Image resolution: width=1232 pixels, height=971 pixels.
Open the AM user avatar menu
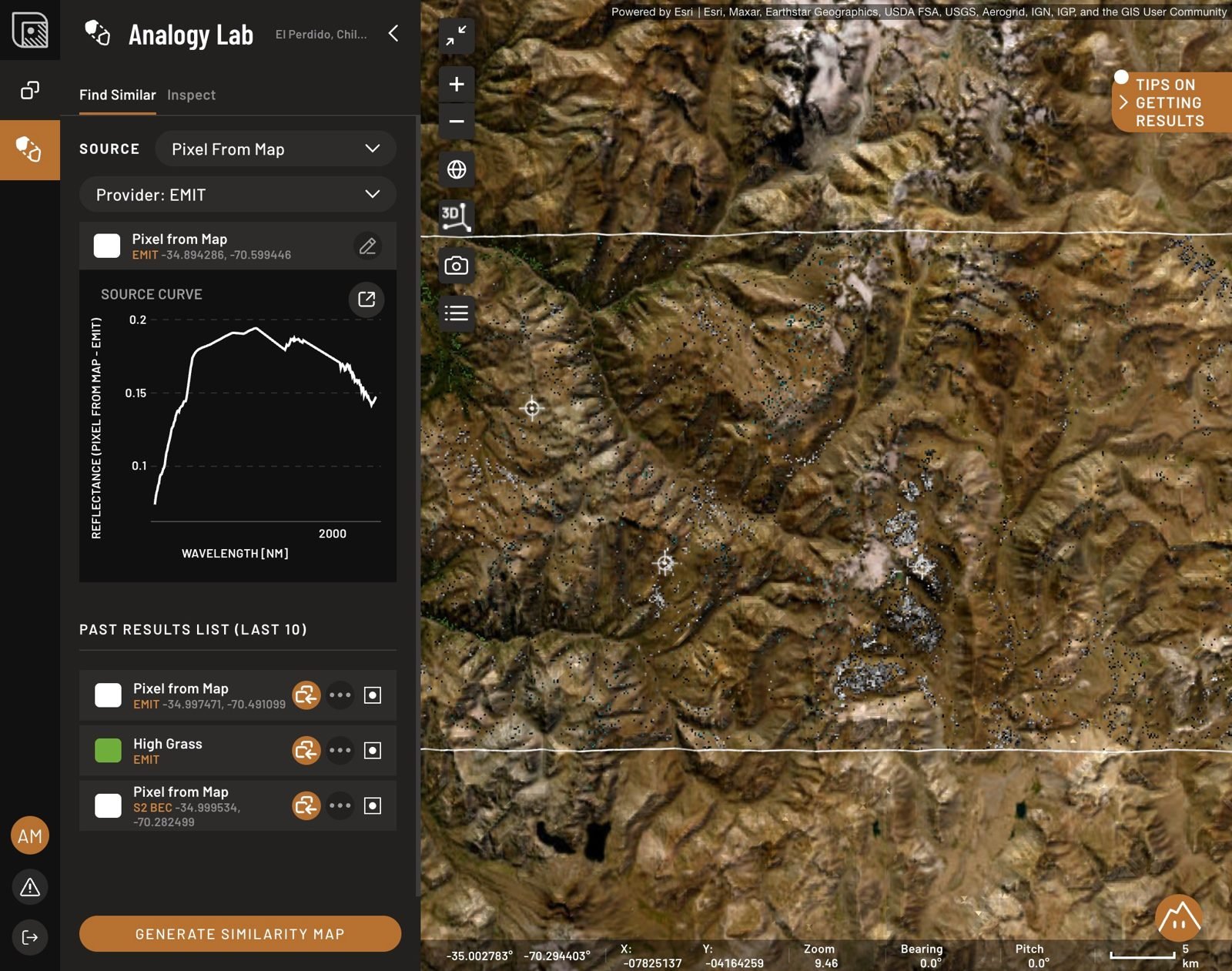(30, 836)
